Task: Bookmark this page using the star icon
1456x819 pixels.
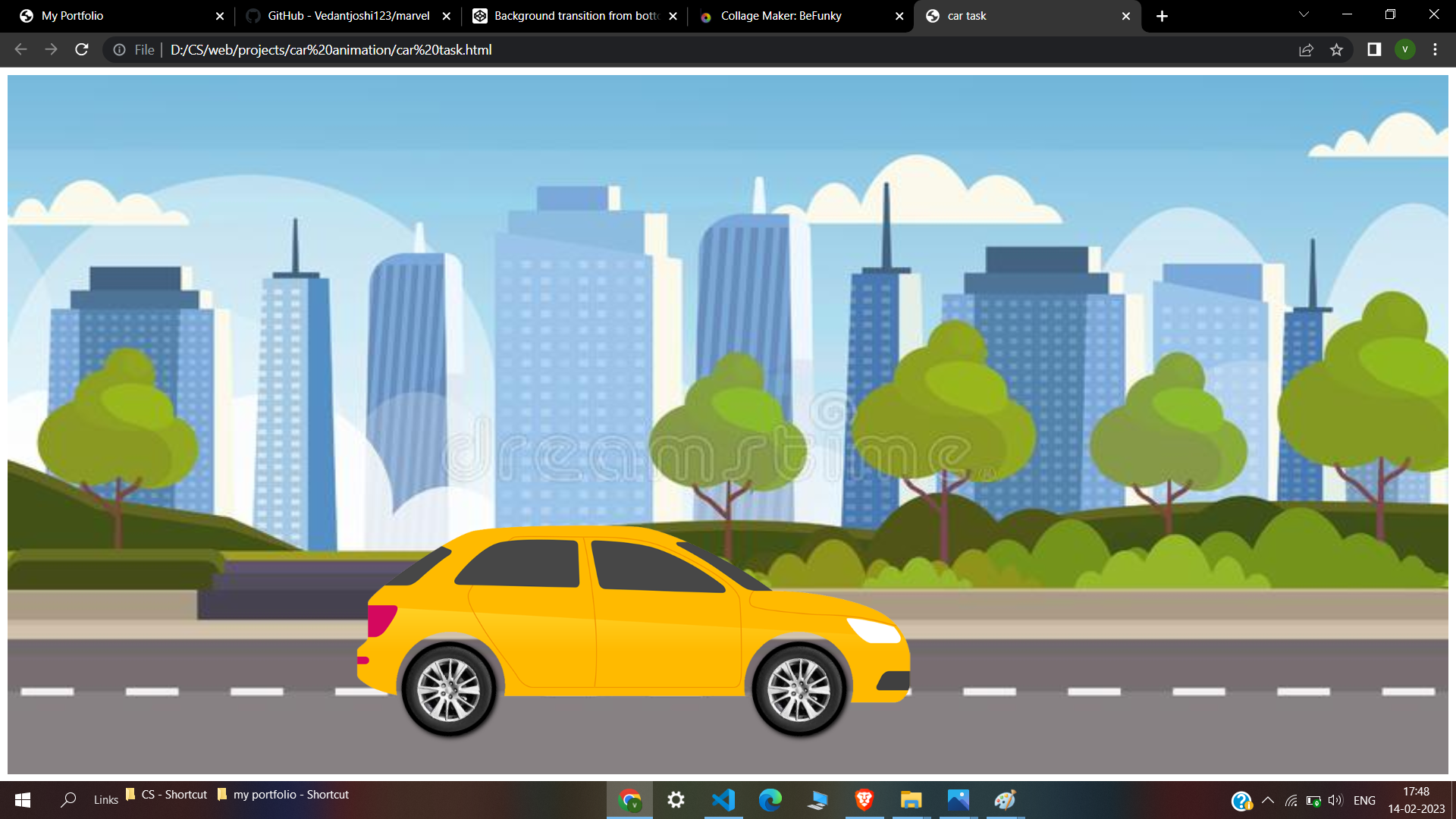Action: tap(1337, 49)
